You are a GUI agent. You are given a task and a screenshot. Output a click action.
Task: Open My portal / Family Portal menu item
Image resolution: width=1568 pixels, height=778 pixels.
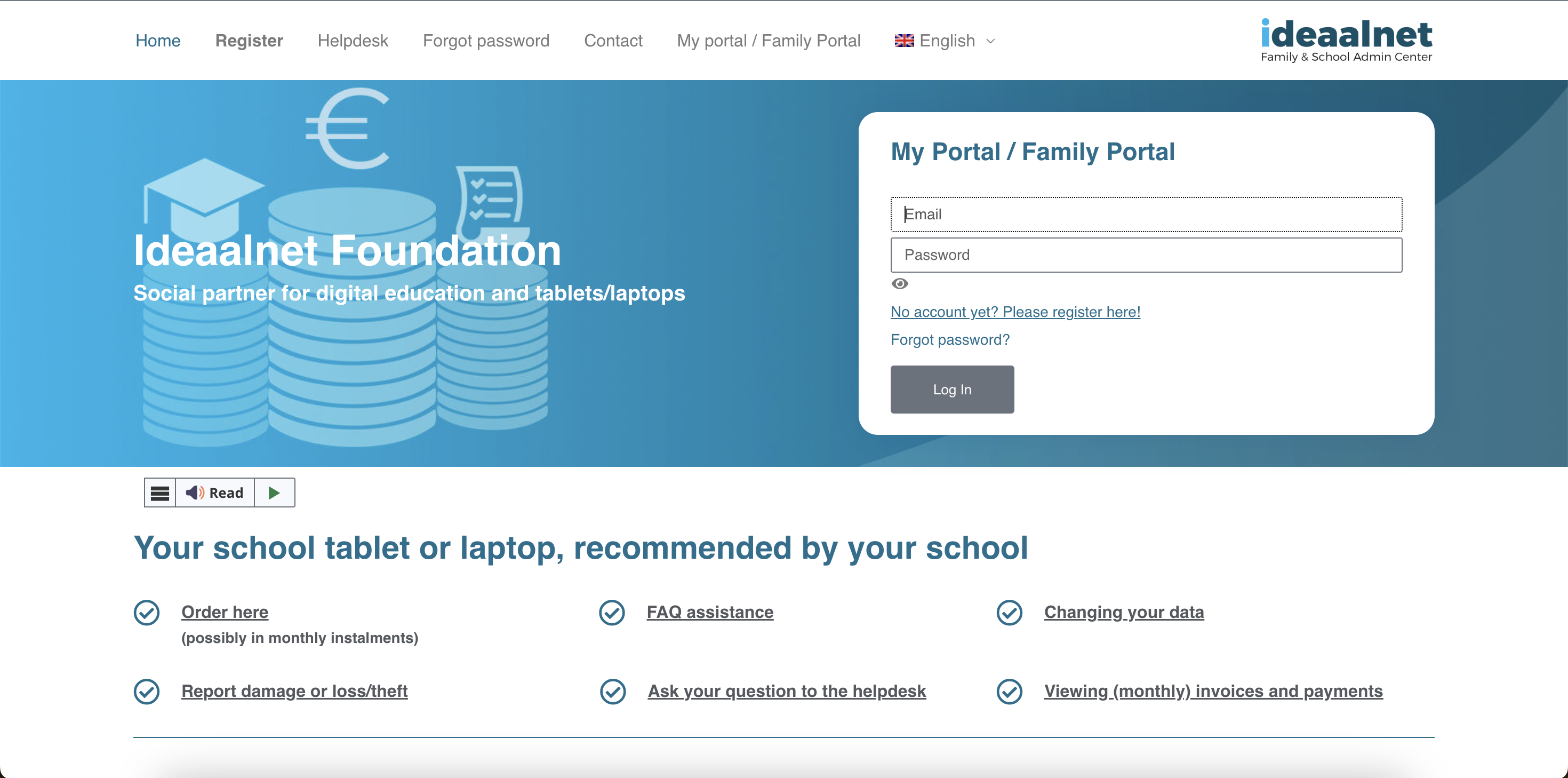pyautogui.click(x=769, y=41)
